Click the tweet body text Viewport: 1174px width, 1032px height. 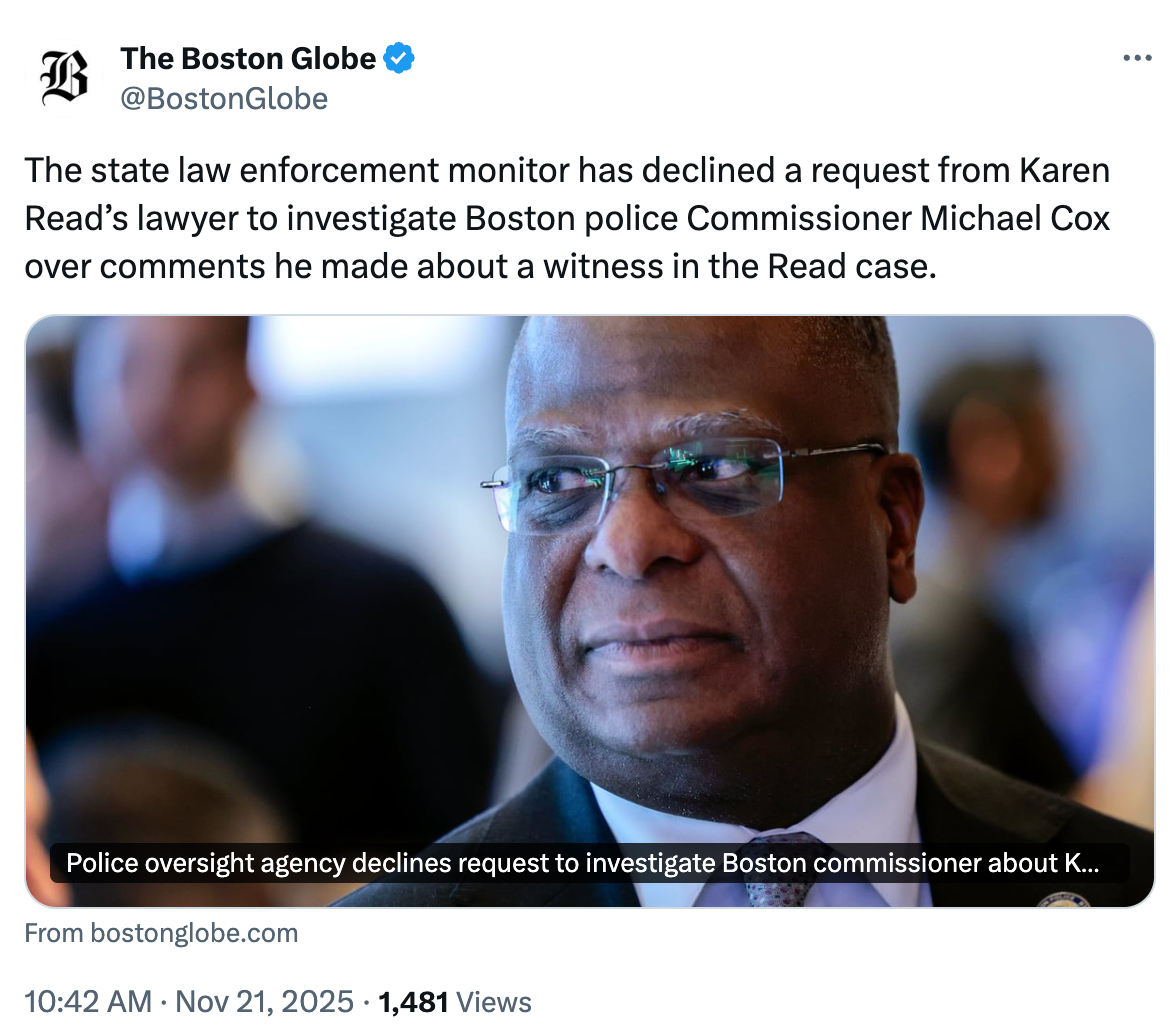tap(567, 218)
